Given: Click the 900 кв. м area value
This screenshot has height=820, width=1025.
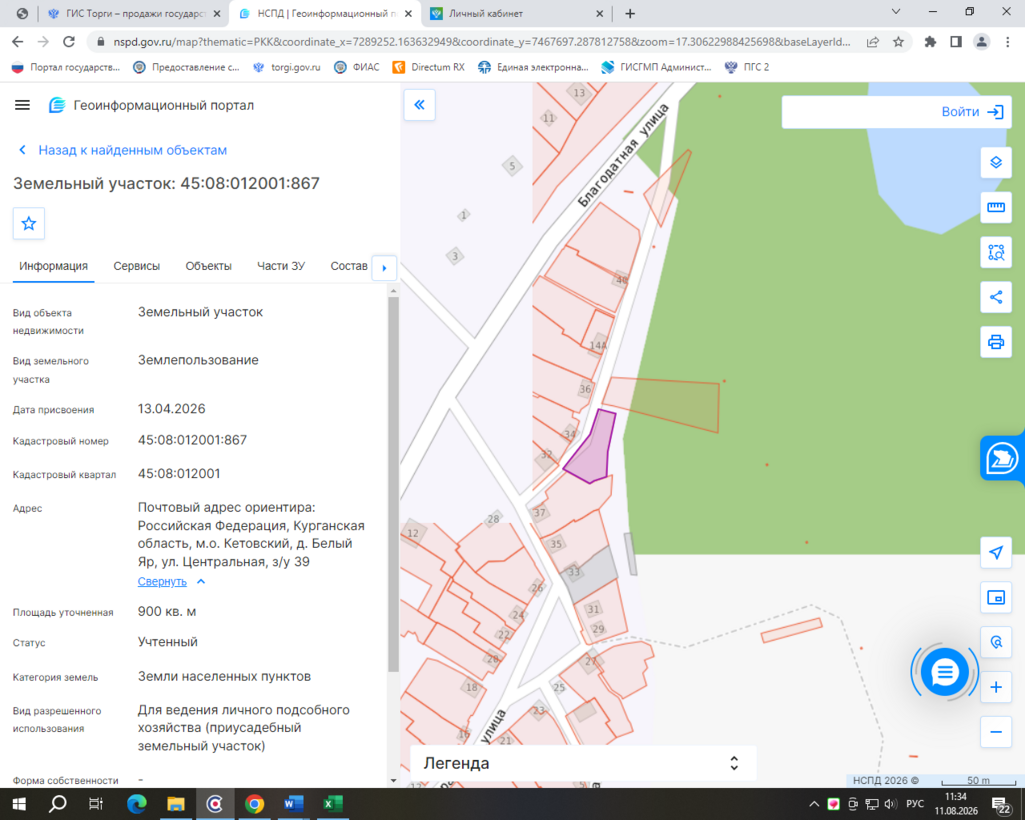Looking at the screenshot, I should [167, 611].
